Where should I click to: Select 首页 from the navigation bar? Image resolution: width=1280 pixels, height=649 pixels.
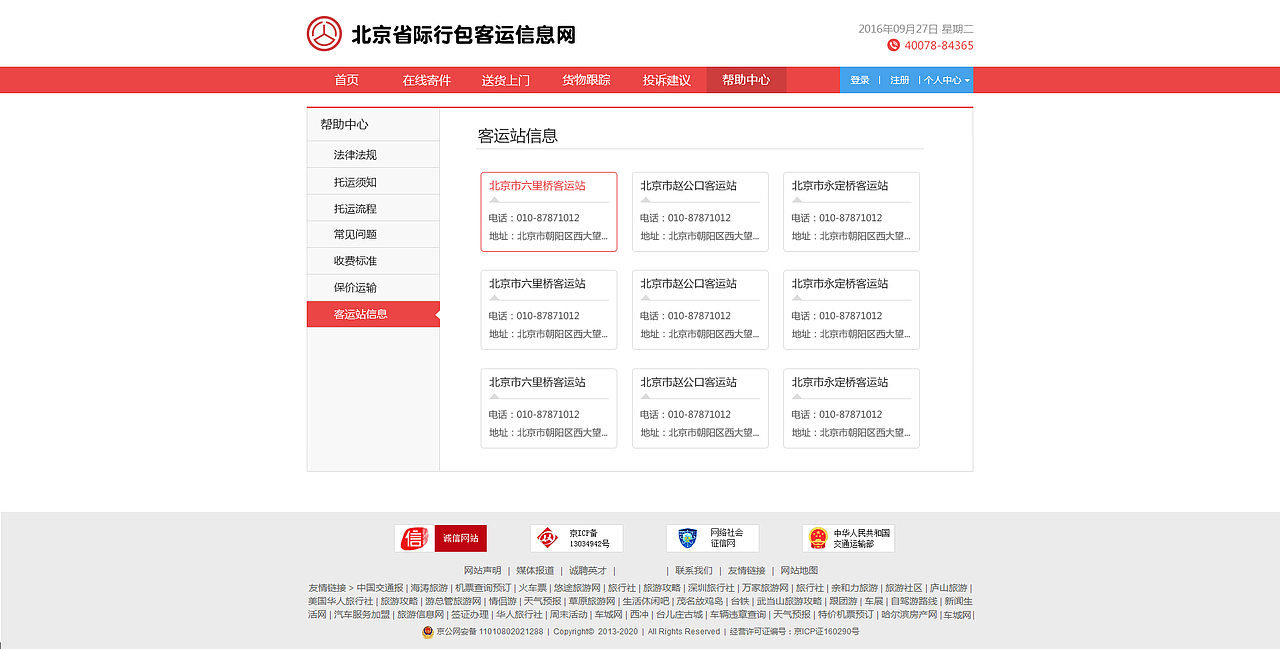345,79
